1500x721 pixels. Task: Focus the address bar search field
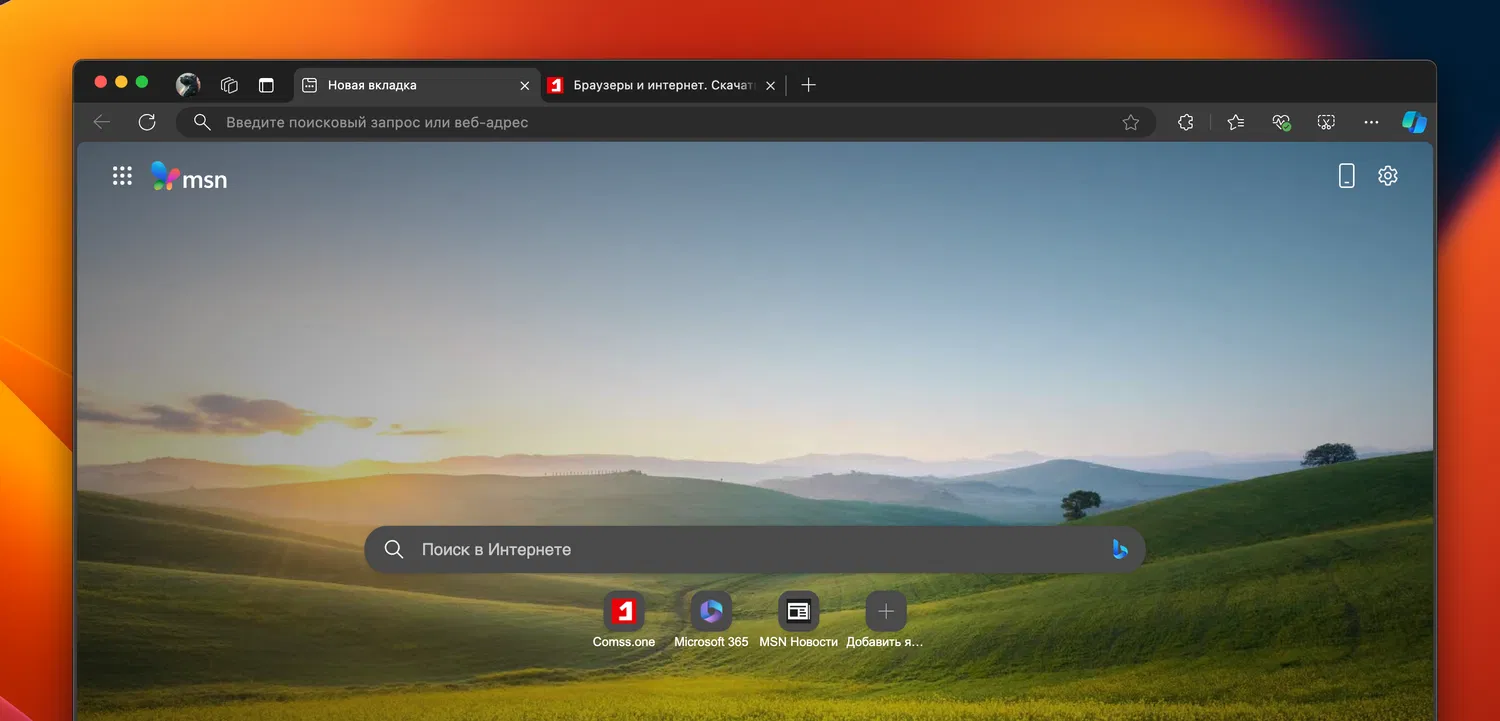point(666,122)
